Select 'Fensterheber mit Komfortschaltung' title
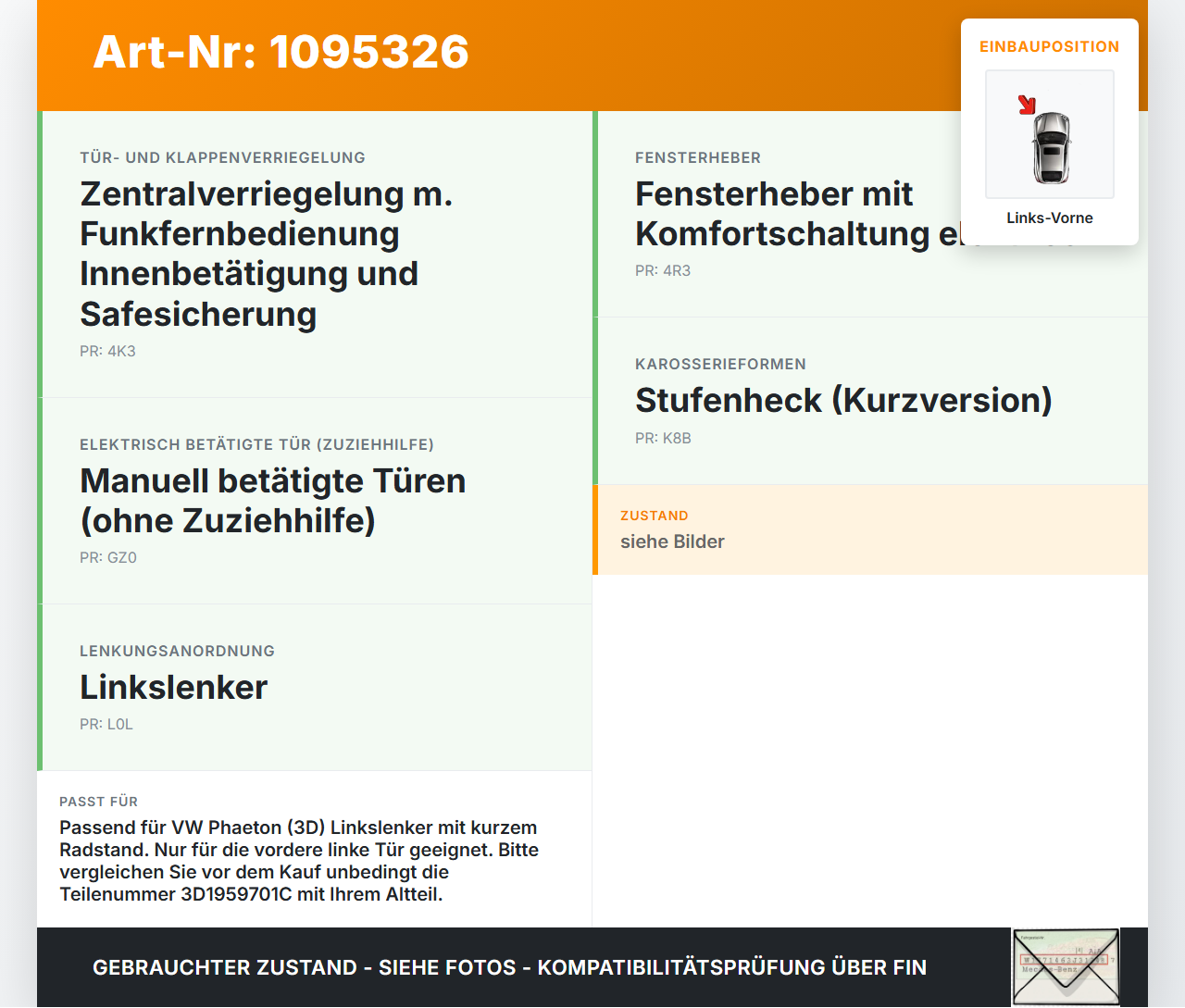 [798, 213]
